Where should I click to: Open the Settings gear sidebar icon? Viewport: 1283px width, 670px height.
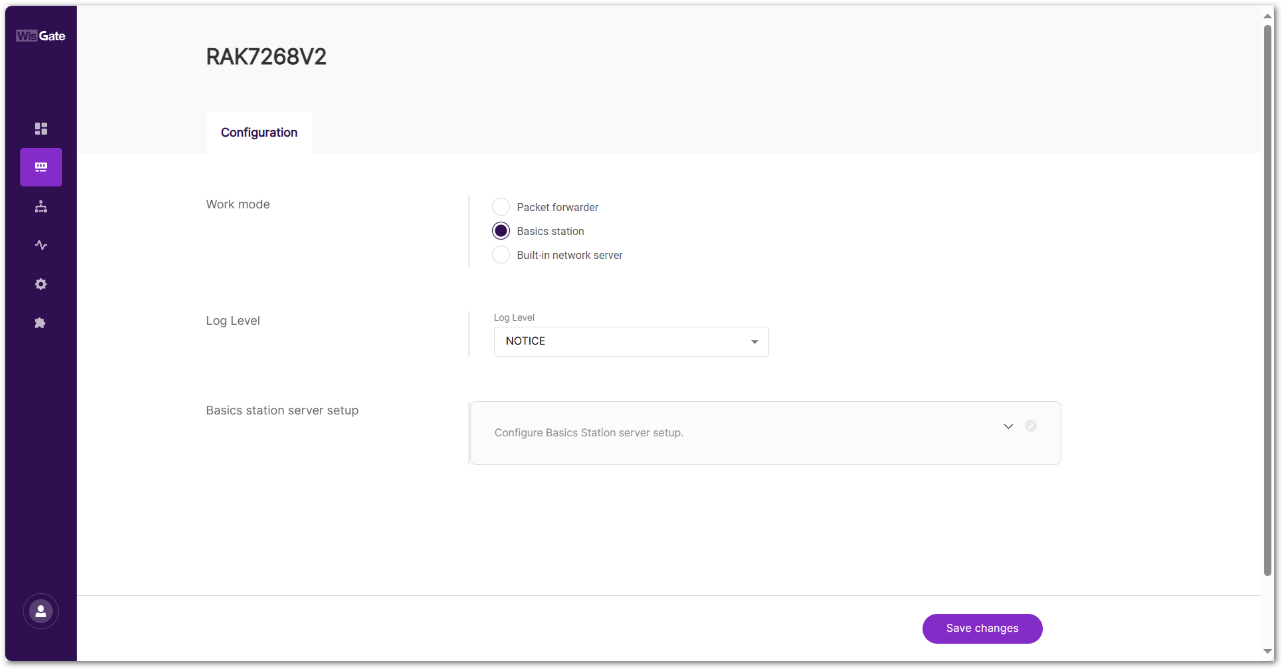[41, 284]
